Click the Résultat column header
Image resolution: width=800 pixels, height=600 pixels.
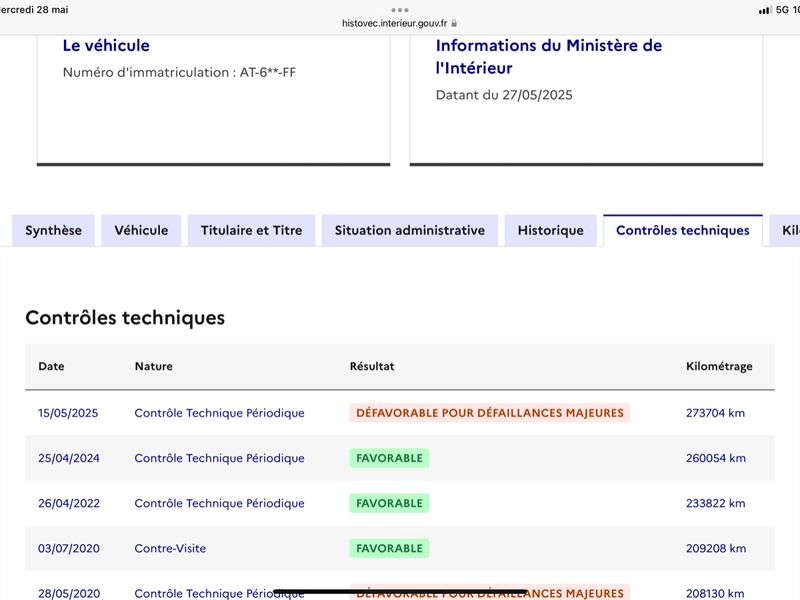pos(372,366)
